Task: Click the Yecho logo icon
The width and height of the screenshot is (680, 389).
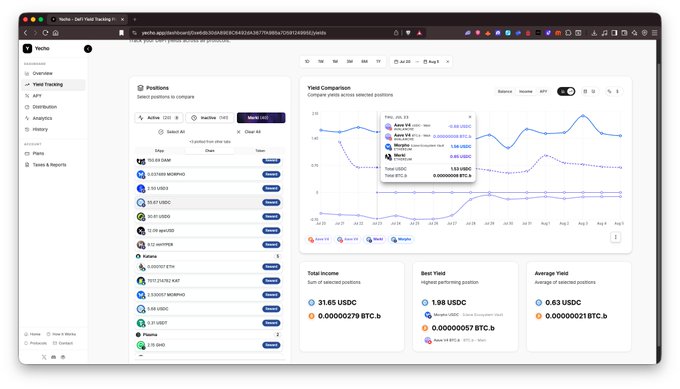Action: [x=27, y=49]
